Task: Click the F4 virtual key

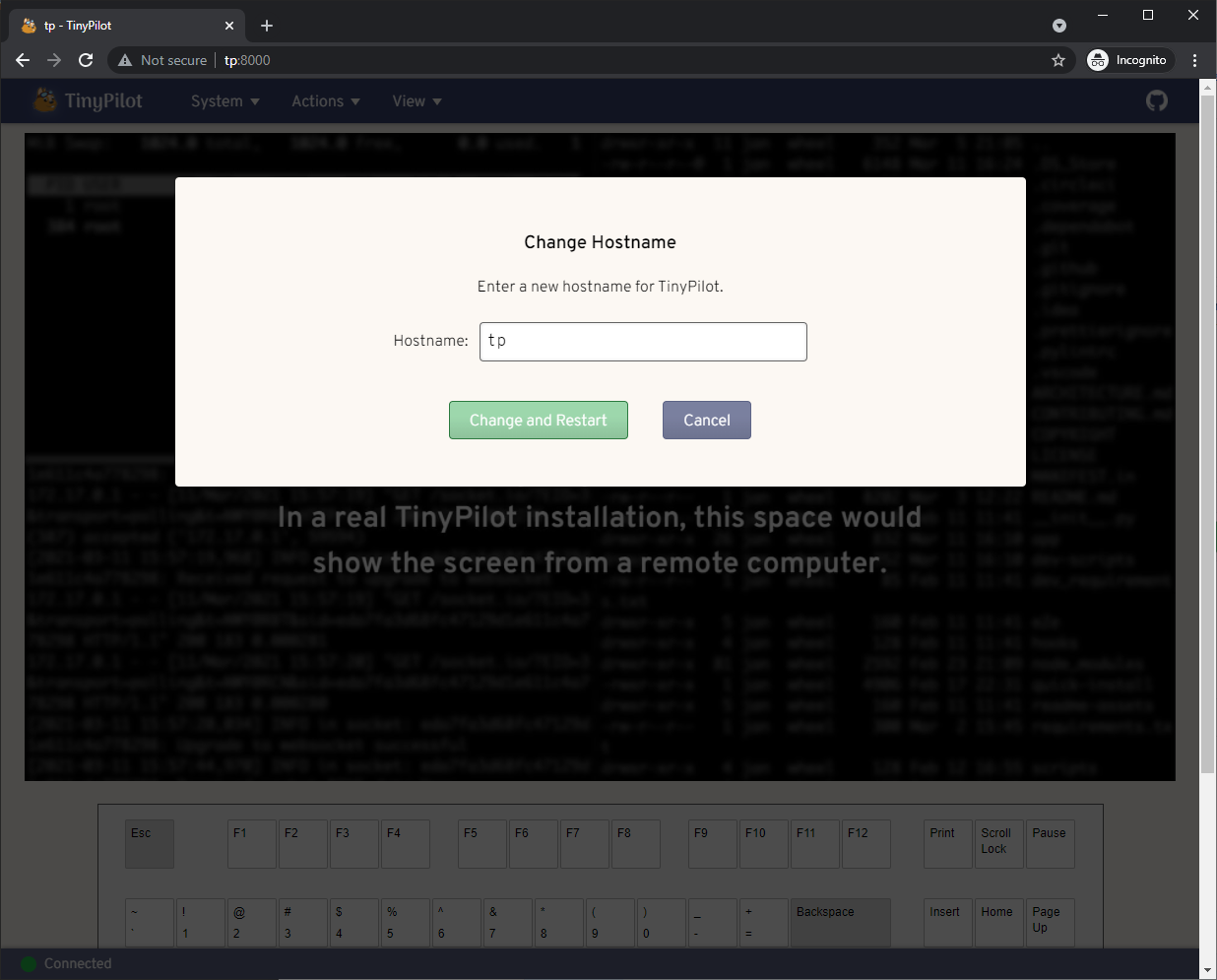Action: pos(406,844)
